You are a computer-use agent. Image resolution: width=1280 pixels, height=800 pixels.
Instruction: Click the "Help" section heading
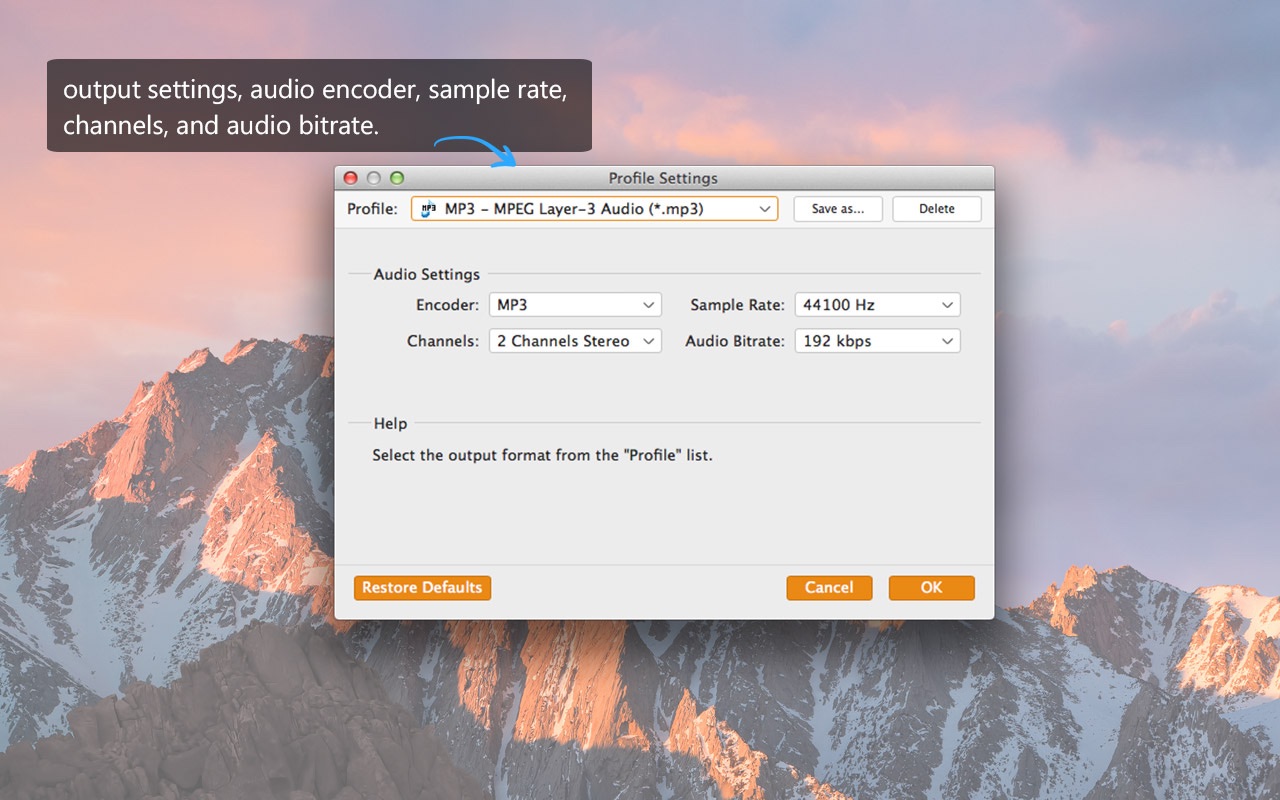pos(390,424)
